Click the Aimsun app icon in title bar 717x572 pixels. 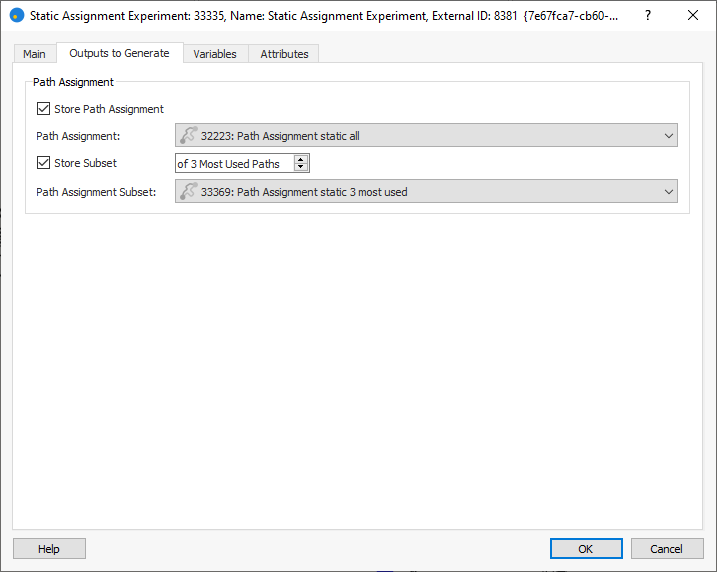(16, 16)
